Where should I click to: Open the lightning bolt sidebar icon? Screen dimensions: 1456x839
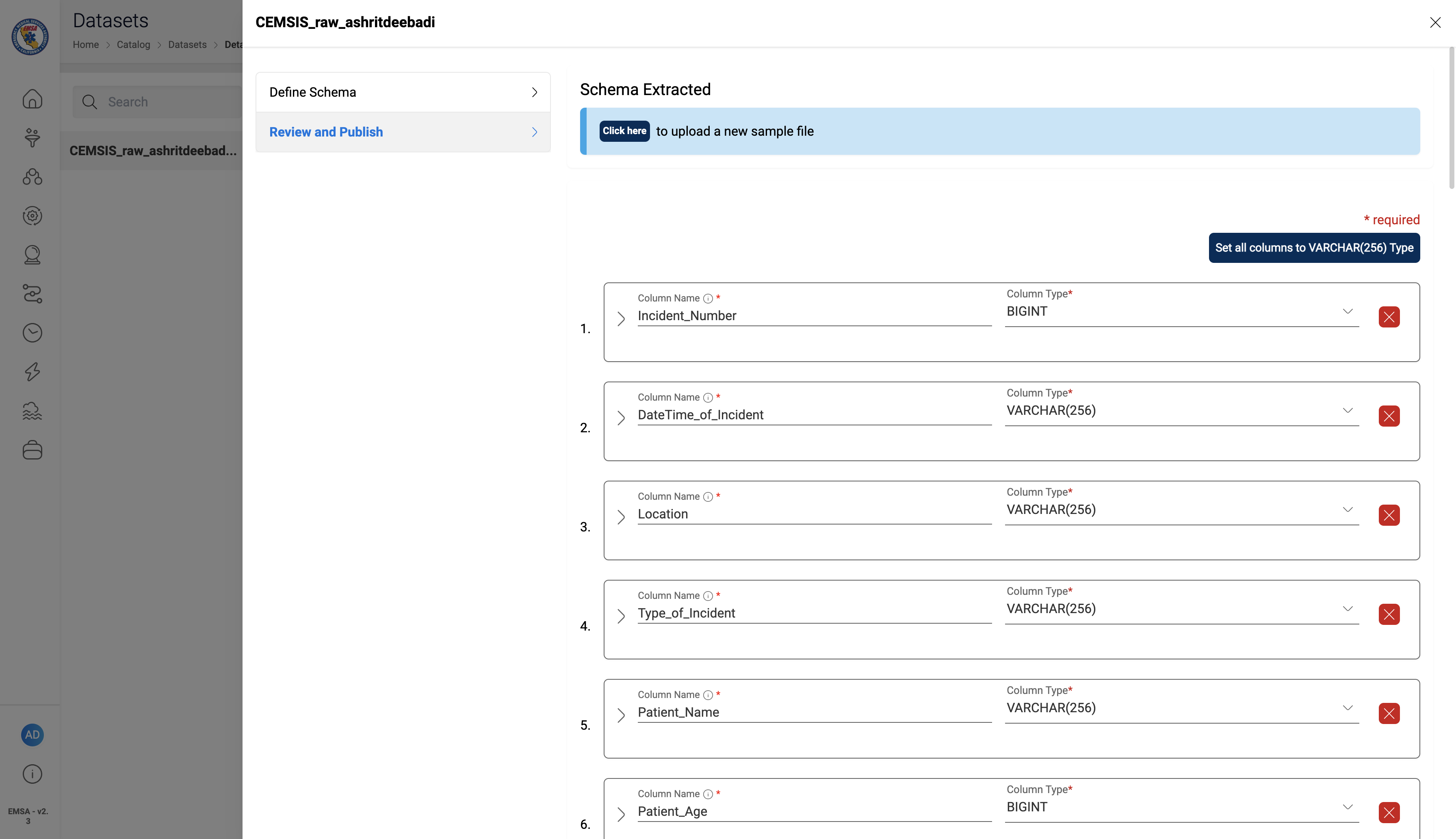[x=32, y=372]
